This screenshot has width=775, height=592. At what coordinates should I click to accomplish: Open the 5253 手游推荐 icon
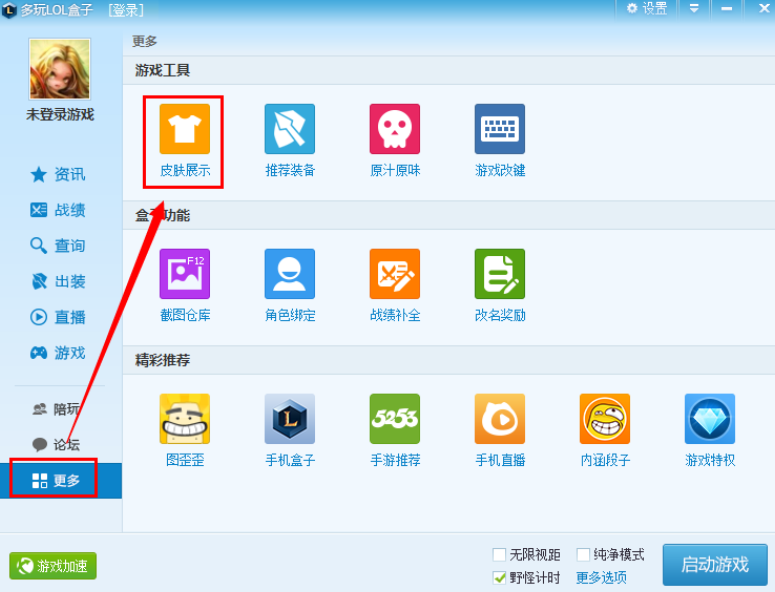(394, 419)
